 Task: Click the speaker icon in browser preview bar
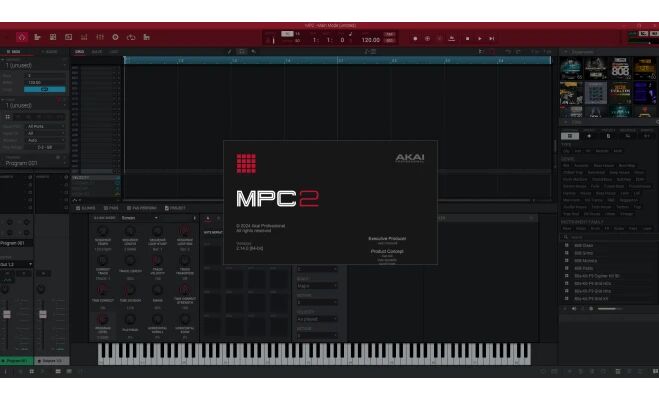point(574,309)
